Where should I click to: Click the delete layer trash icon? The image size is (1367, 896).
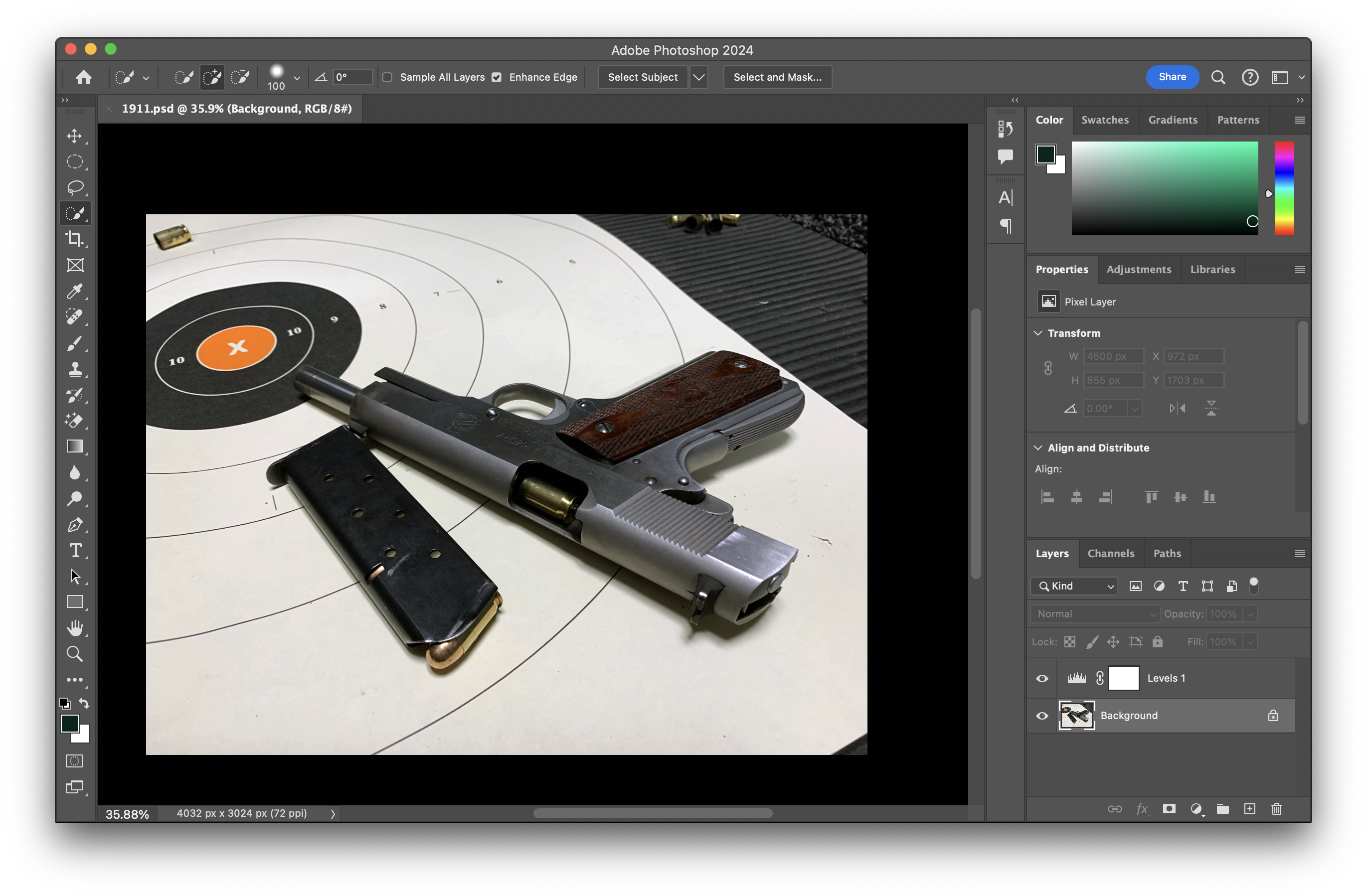1276,809
